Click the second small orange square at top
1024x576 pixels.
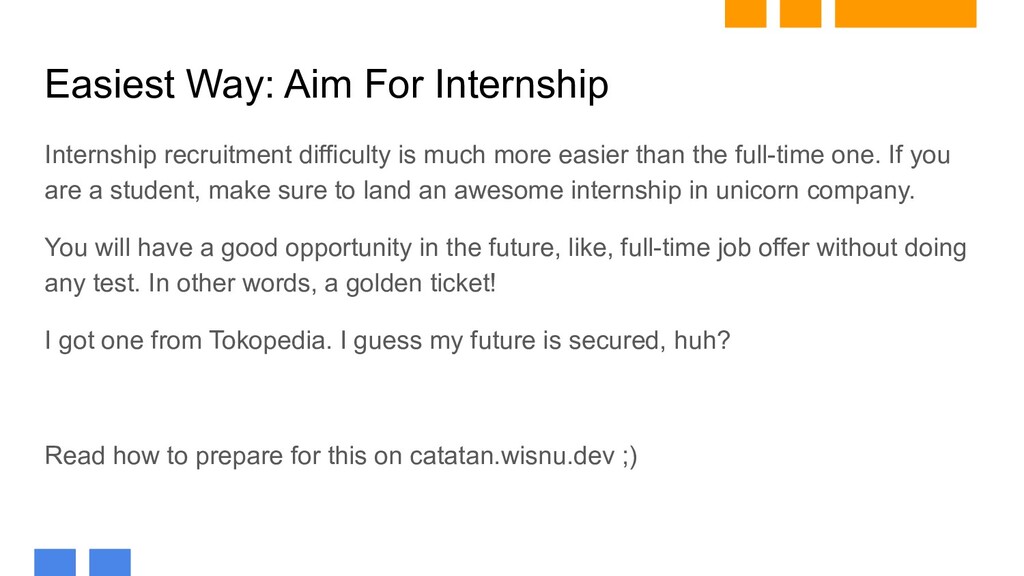click(800, 13)
